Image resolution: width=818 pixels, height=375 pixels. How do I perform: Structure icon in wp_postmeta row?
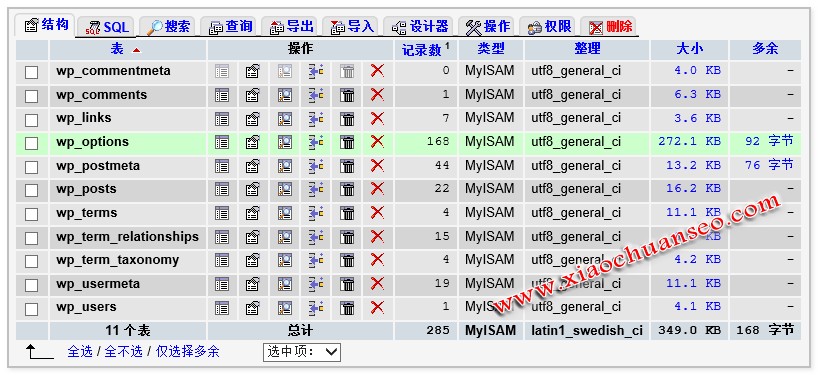(253, 166)
